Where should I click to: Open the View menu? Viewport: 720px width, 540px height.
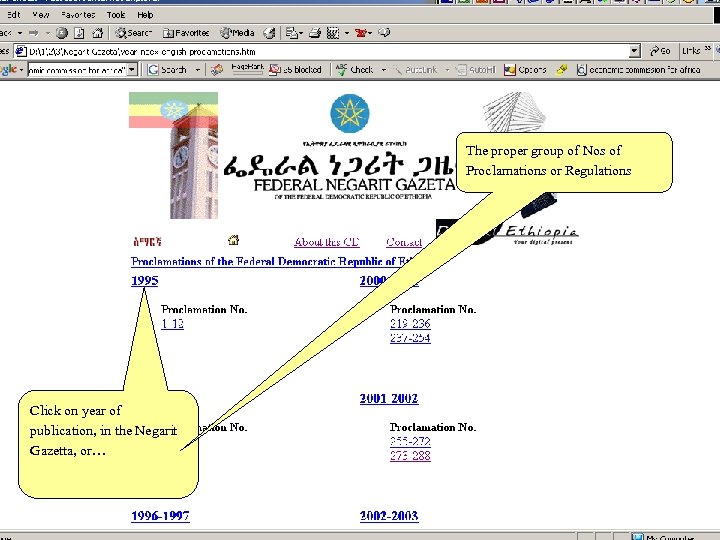tap(41, 15)
